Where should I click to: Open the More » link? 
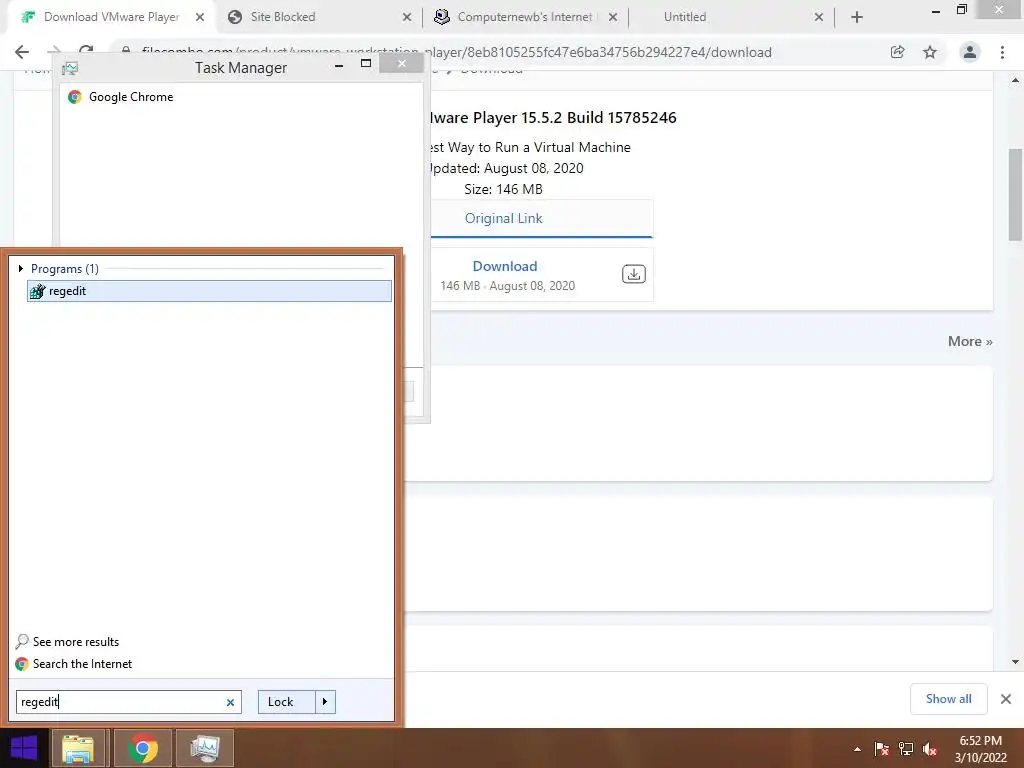pos(970,342)
